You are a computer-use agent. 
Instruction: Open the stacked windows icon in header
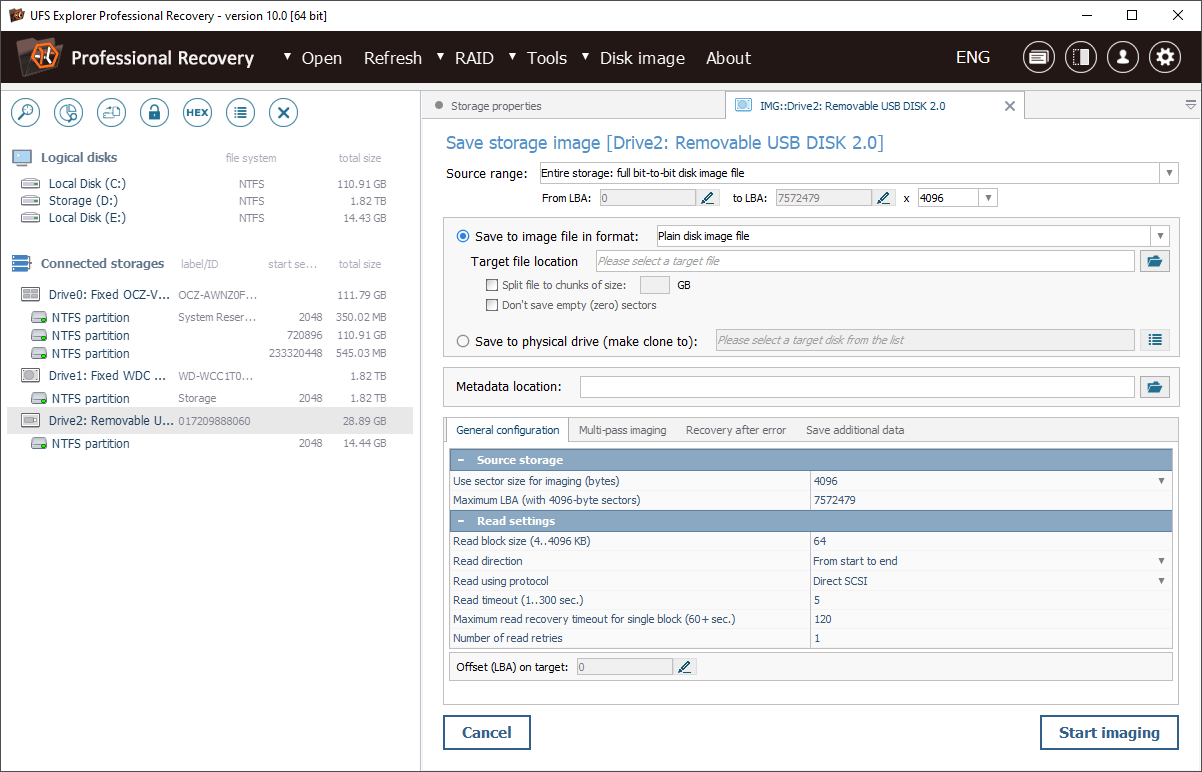point(1039,57)
